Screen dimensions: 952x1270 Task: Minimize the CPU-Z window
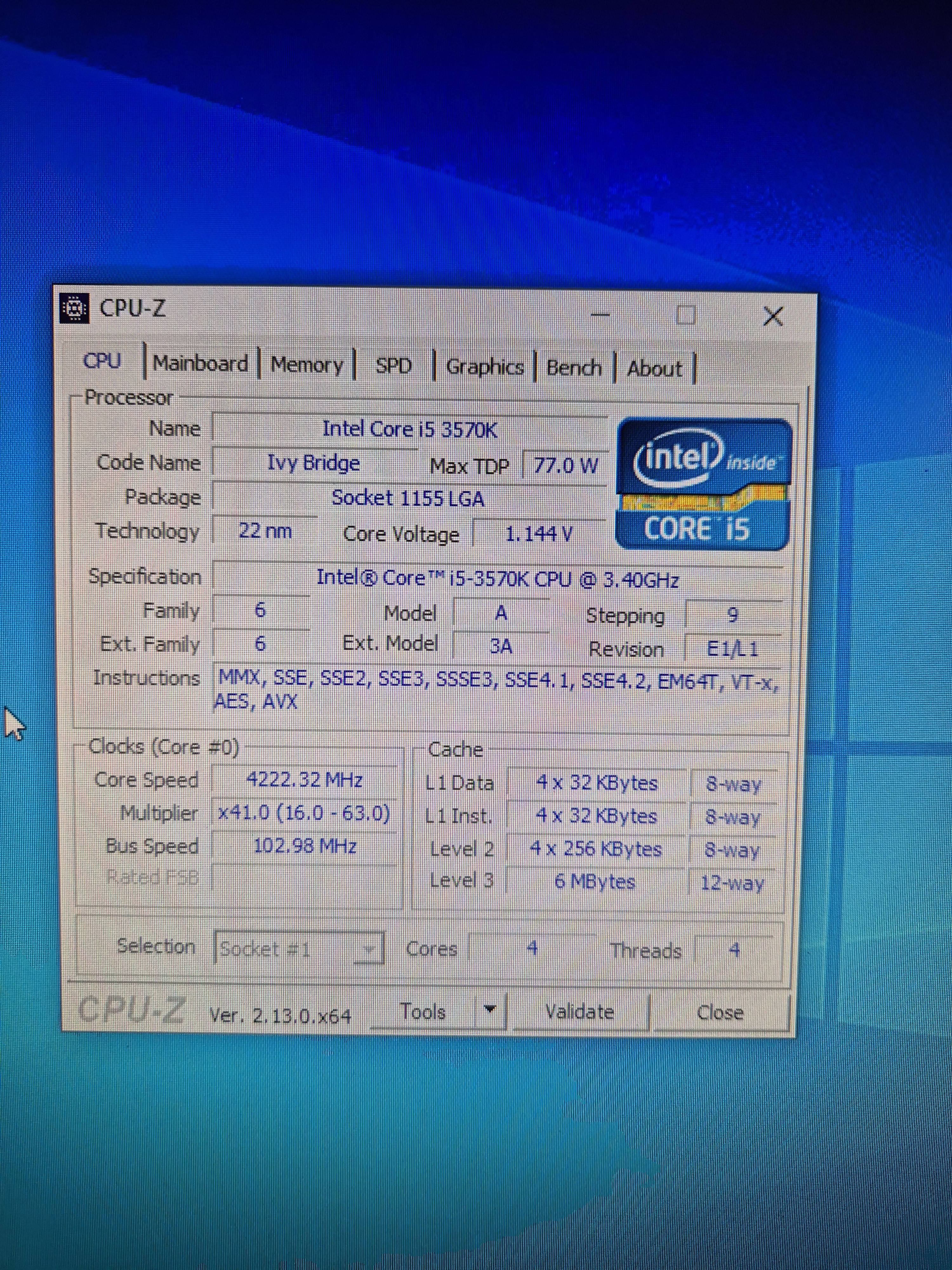point(600,315)
